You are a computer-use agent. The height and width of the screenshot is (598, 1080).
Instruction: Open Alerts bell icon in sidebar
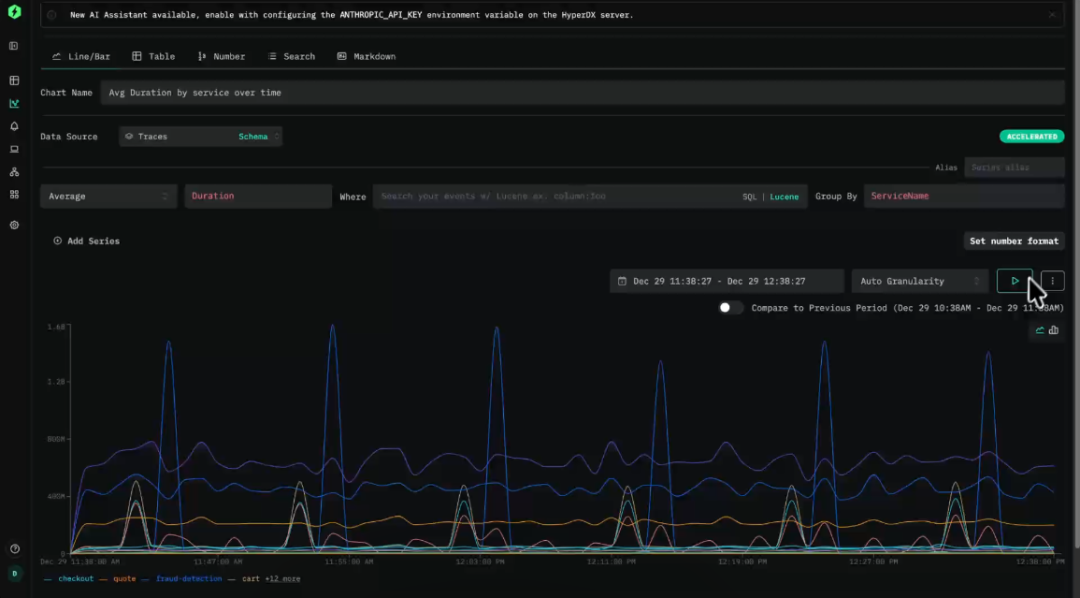tap(14, 127)
